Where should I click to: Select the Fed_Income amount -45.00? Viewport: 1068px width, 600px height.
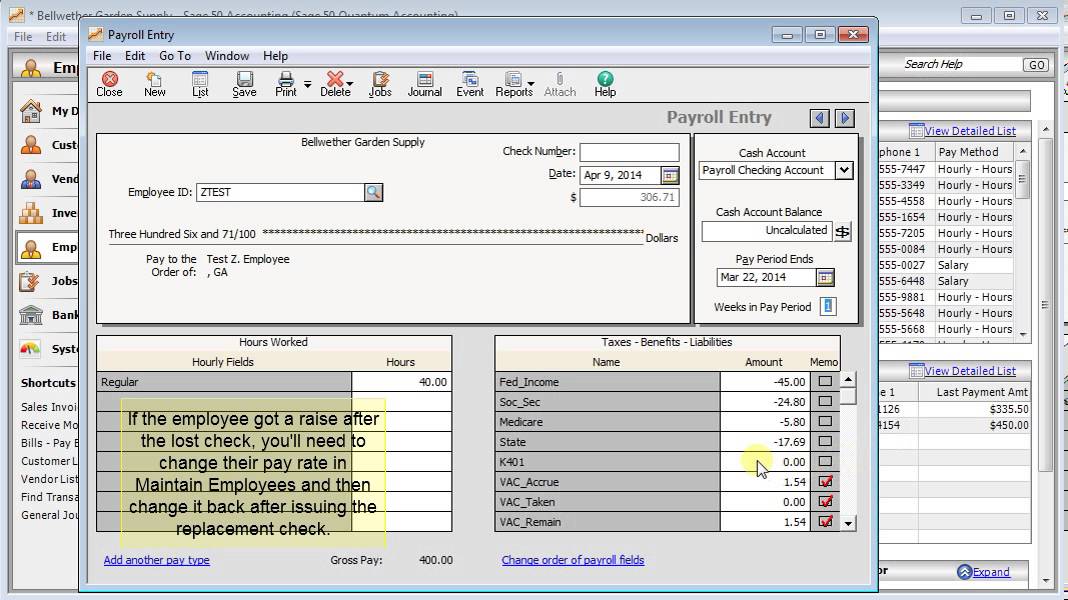point(765,382)
